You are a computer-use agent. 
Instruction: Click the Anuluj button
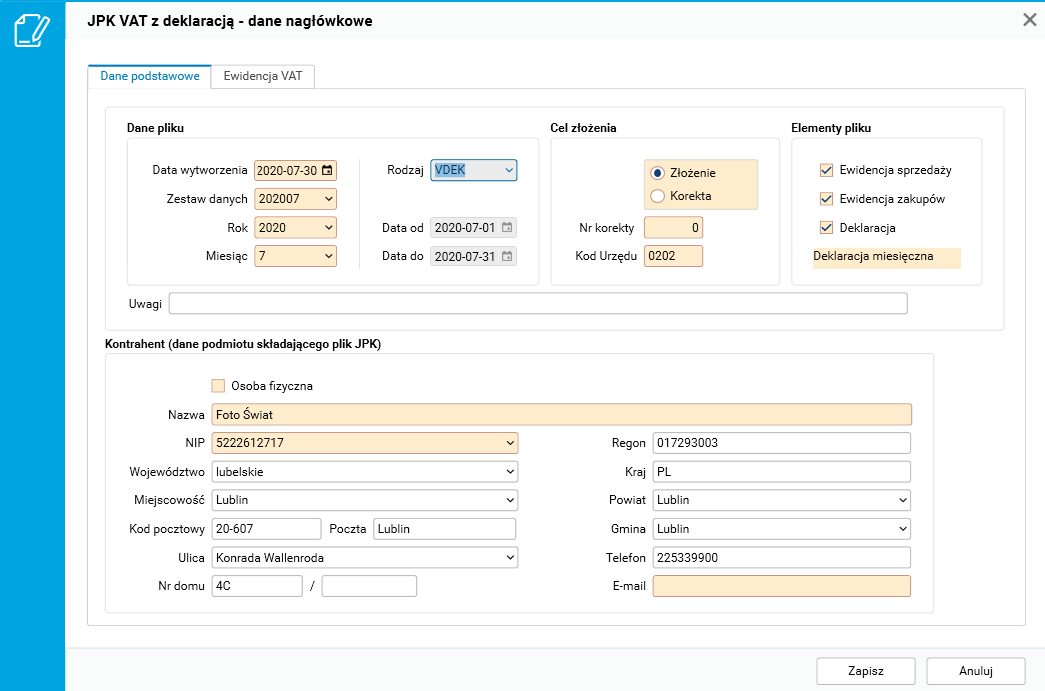(975, 671)
